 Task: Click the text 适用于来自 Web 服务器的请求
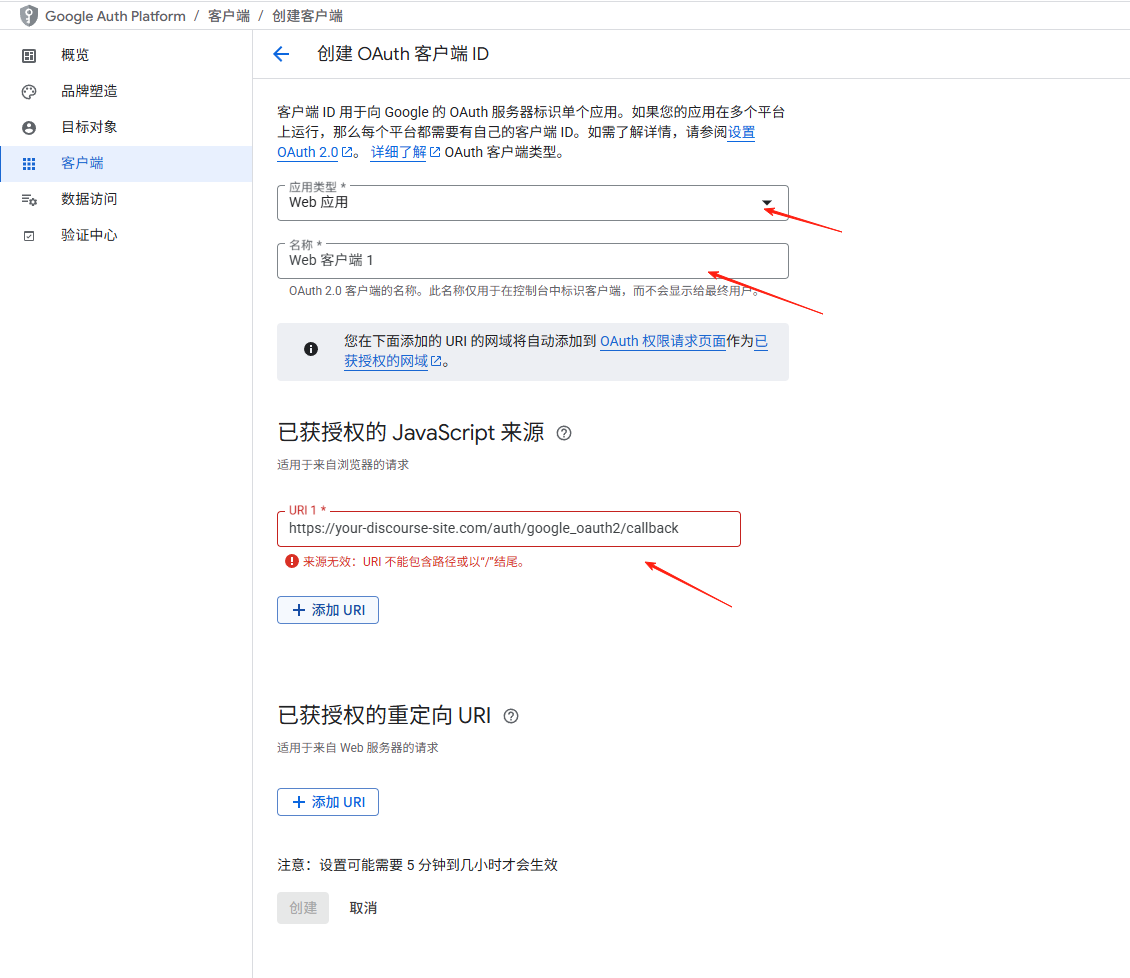(x=357, y=747)
